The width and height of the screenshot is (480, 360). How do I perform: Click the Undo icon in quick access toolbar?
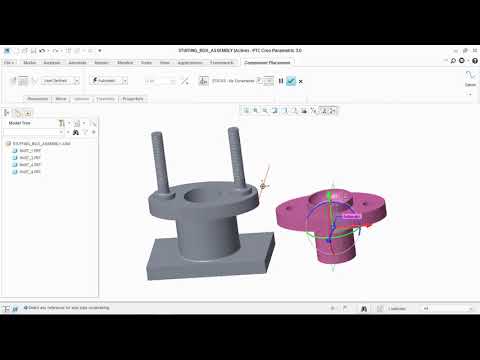click(x=42, y=51)
